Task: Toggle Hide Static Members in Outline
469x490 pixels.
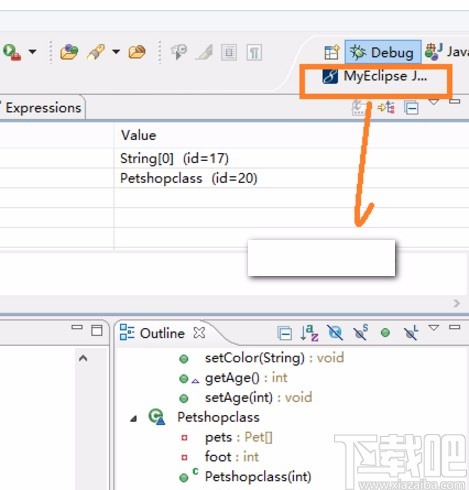Action: coord(361,333)
